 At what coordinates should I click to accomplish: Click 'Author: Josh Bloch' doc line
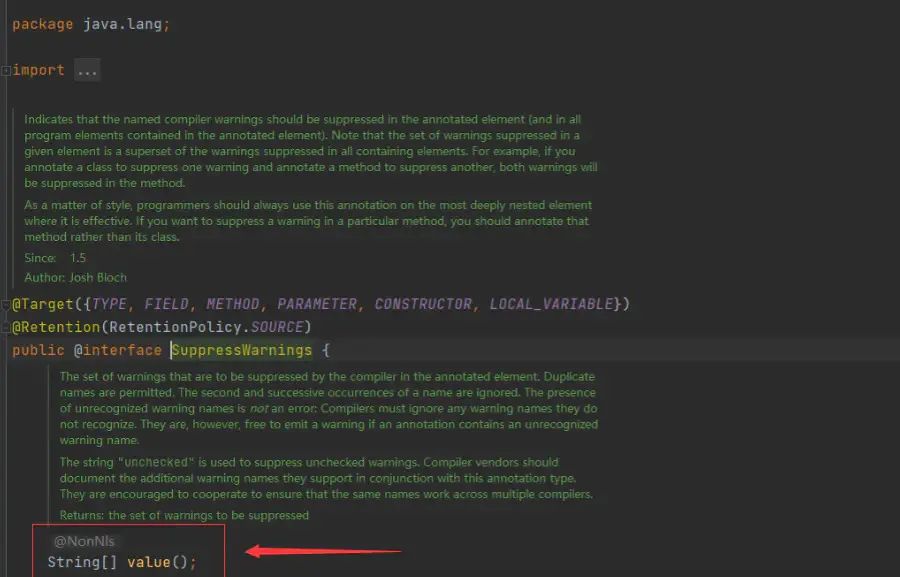(x=75, y=278)
